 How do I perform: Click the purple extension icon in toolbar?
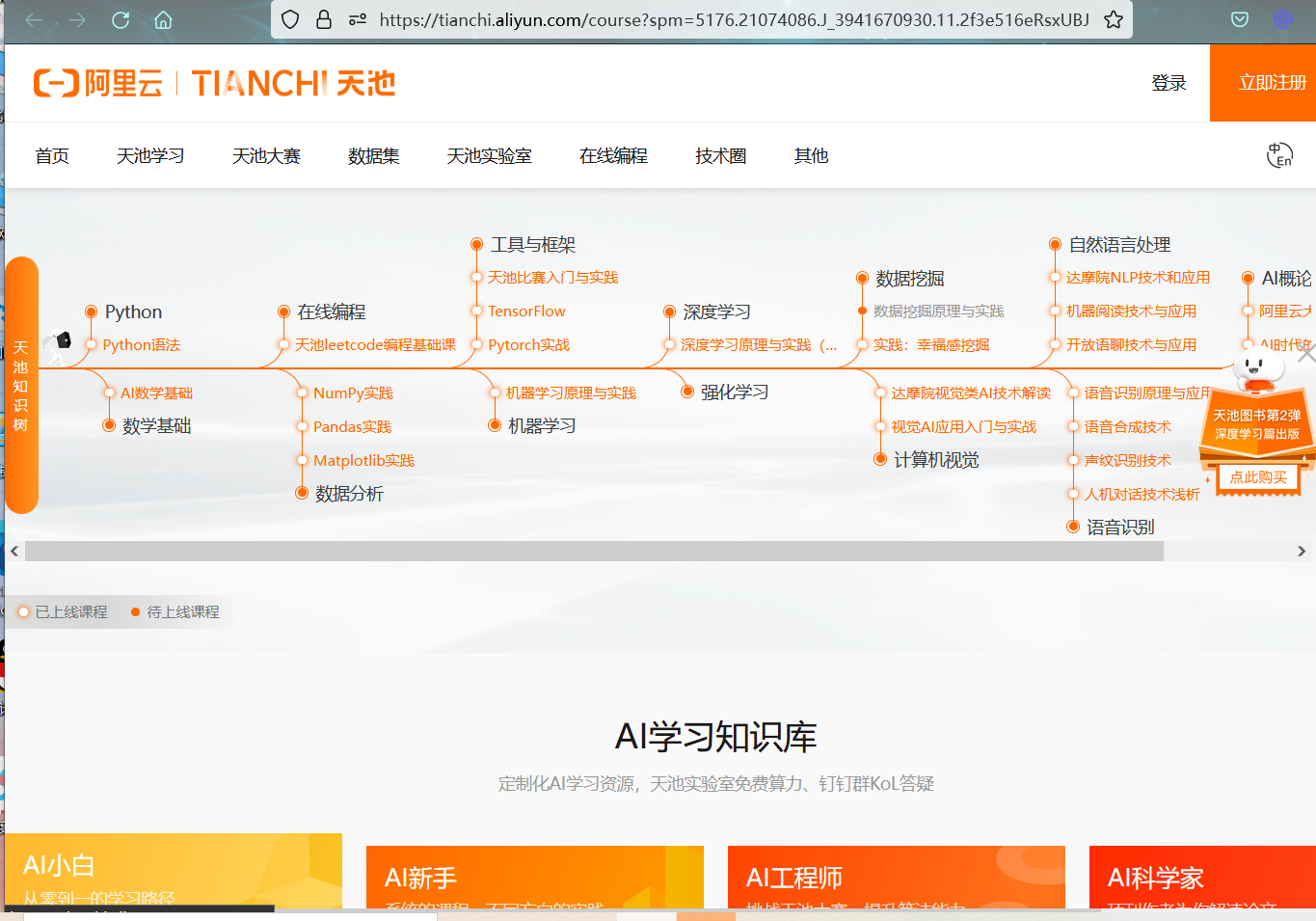pos(1282,19)
